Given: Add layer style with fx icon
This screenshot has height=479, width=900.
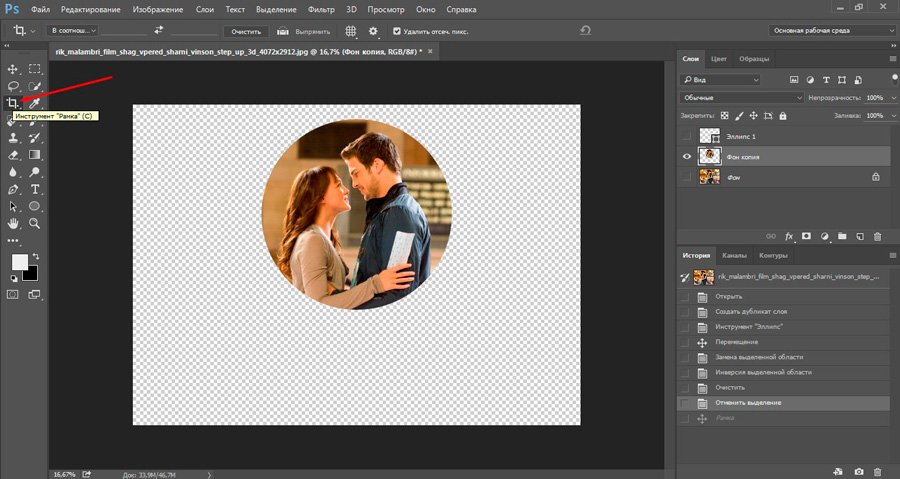Looking at the screenshot, I should pos(788,236).
